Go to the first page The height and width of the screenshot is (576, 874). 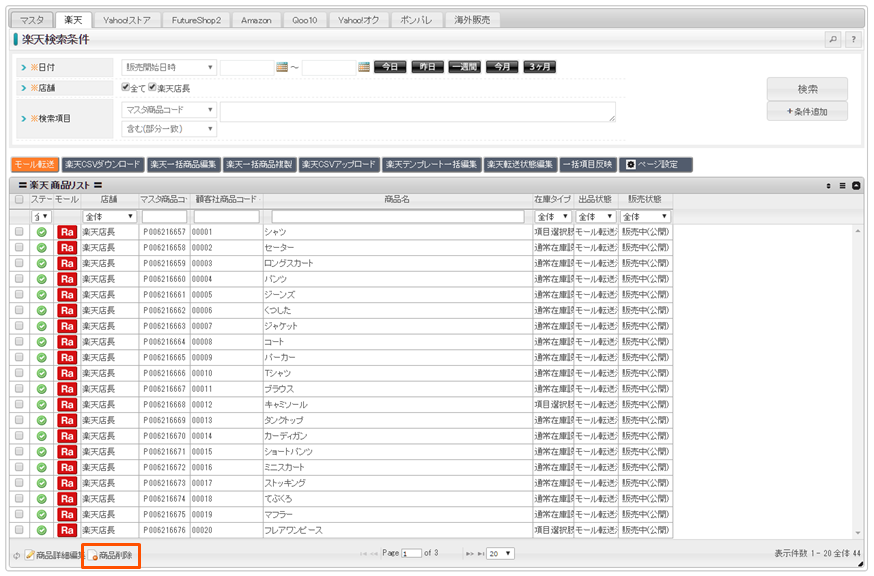(363, 554)
